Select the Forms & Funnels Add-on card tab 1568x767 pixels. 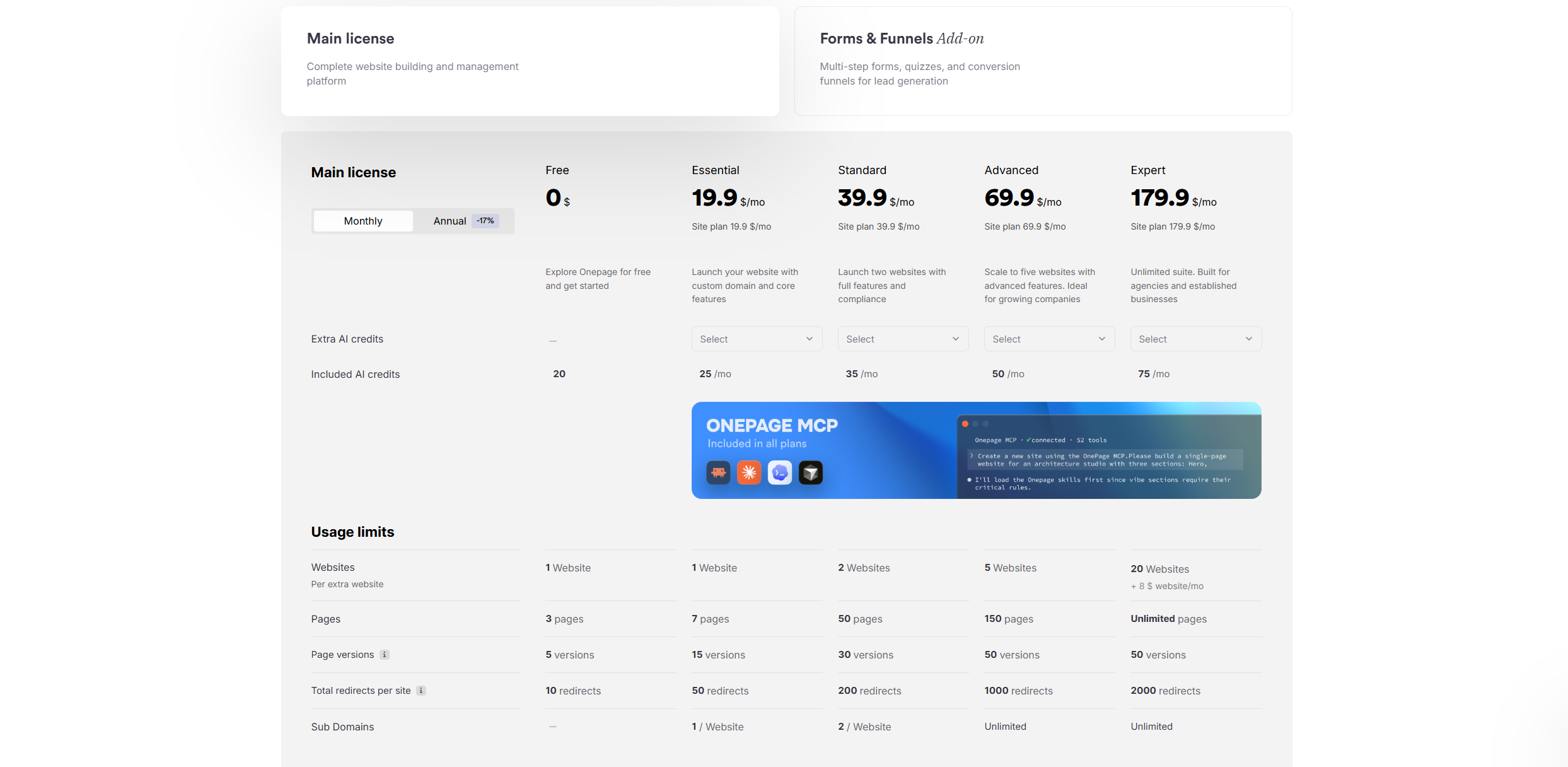1043,61
